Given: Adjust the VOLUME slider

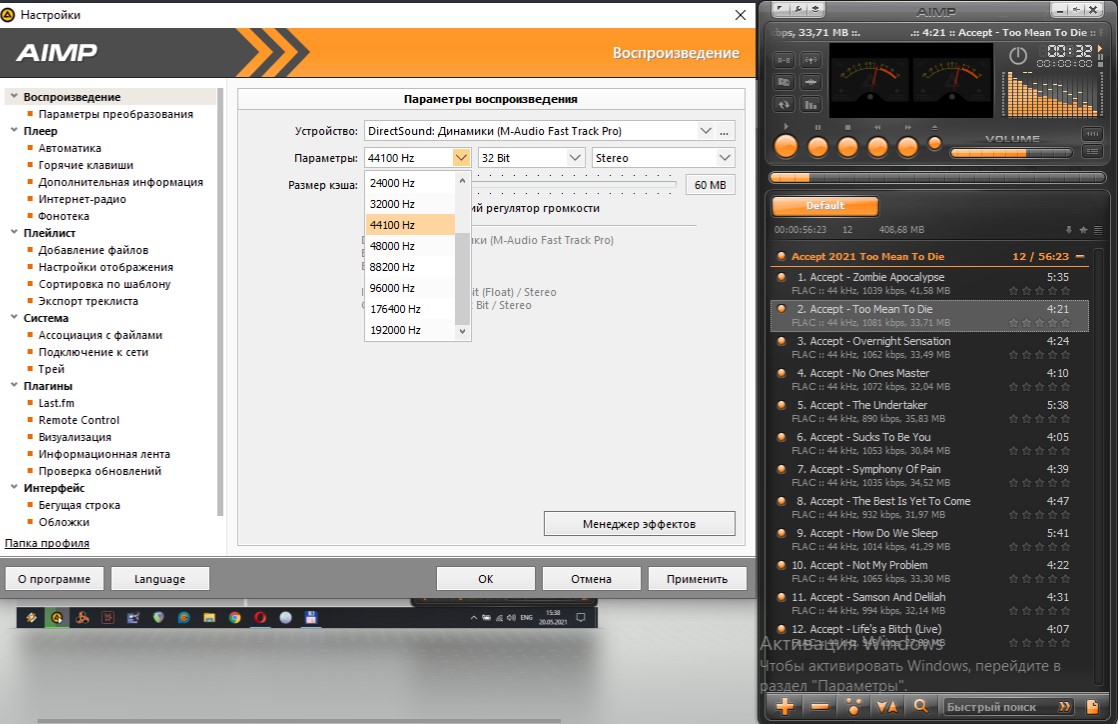Looking at the screenshot, I should (1010, 153).
